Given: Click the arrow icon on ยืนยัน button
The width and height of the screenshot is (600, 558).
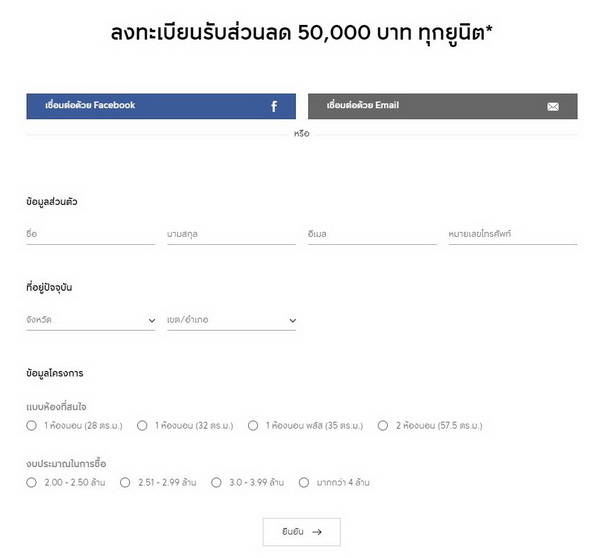Looking at the screenshot, I should click(x=317, y=532).
